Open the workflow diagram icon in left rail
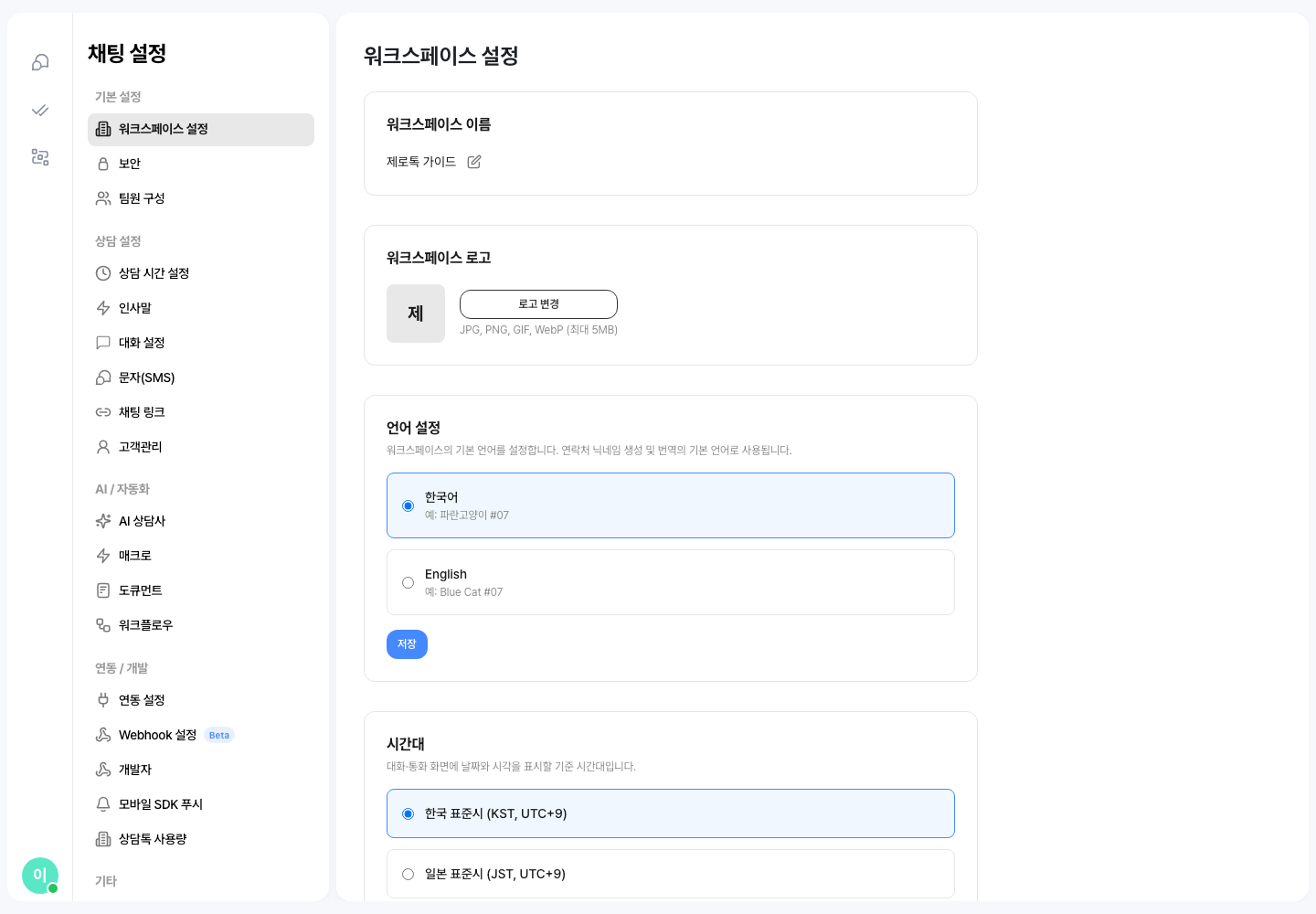Image resolution: width=1316 pixels, height=914 pixels. tap(40, 157)
